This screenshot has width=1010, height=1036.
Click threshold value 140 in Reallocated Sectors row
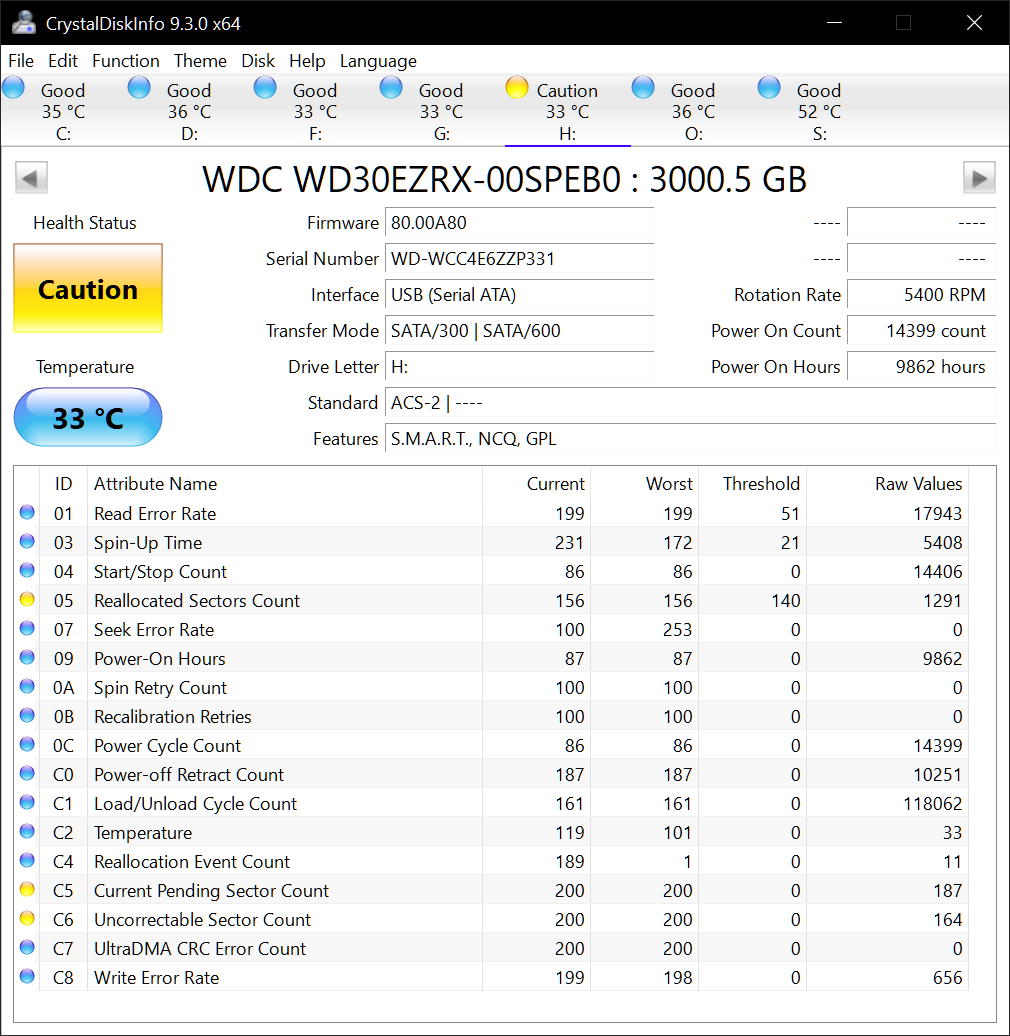[785, 601]
